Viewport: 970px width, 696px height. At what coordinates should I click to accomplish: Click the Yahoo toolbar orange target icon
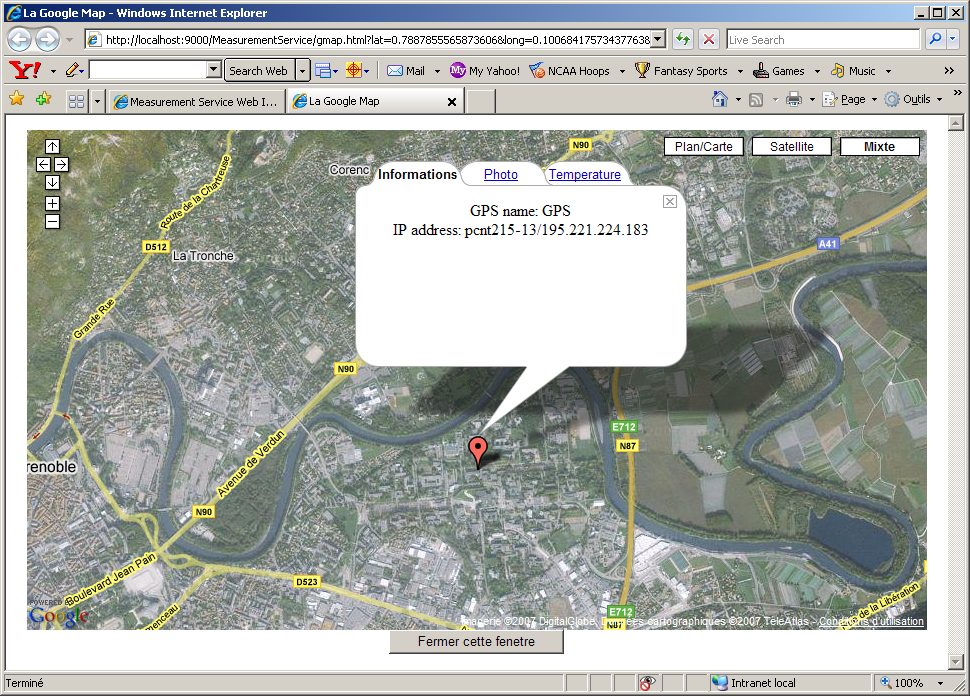(x=354, y=71)
